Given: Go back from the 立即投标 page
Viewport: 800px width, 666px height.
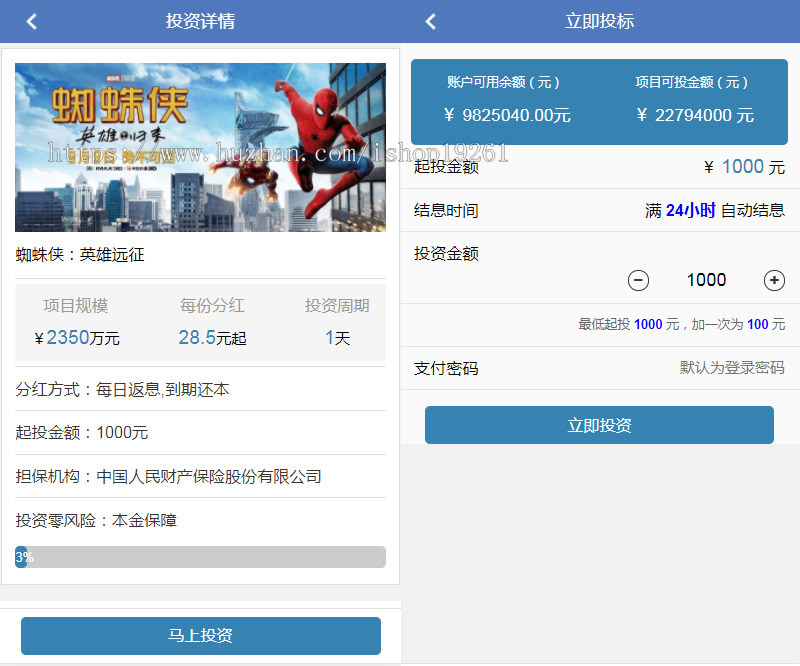Looking at the screenshot, I should pos(431,21).
